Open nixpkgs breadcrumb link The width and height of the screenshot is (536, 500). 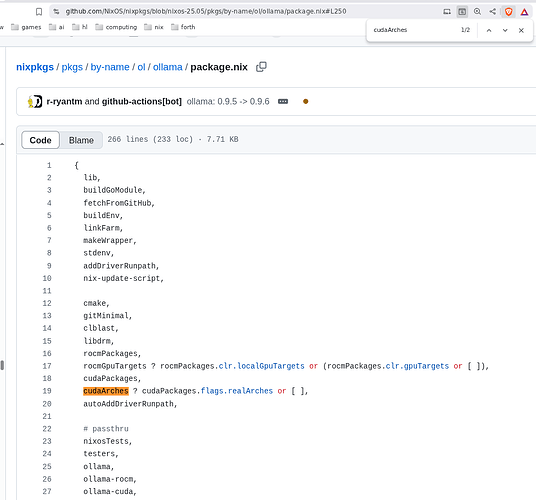pos(35,67)
